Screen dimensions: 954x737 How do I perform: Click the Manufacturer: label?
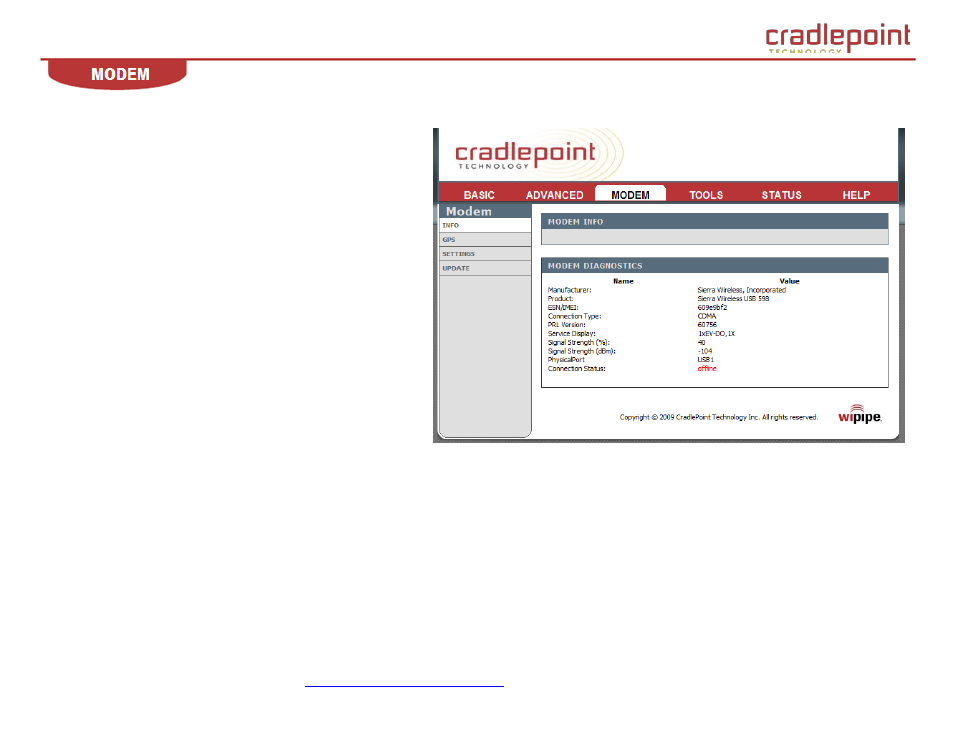click(x=569, y=290)
